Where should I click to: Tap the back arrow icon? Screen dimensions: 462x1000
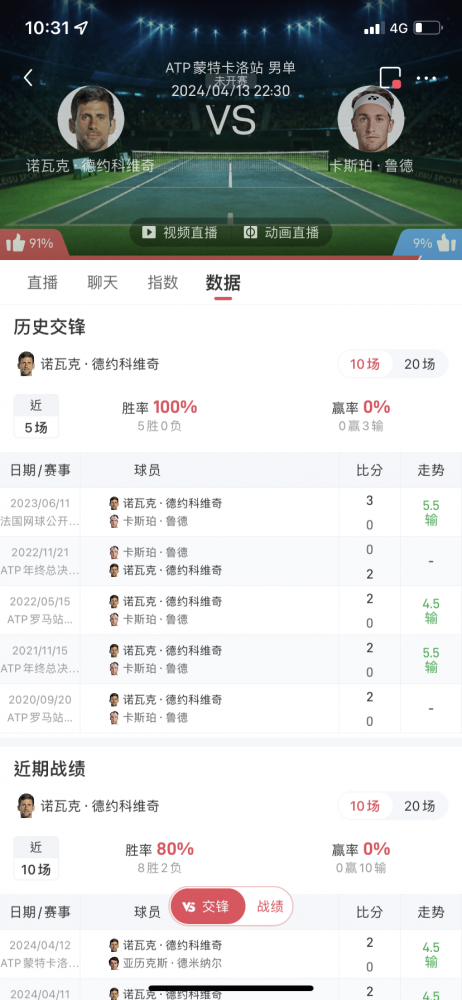[28, 78]
